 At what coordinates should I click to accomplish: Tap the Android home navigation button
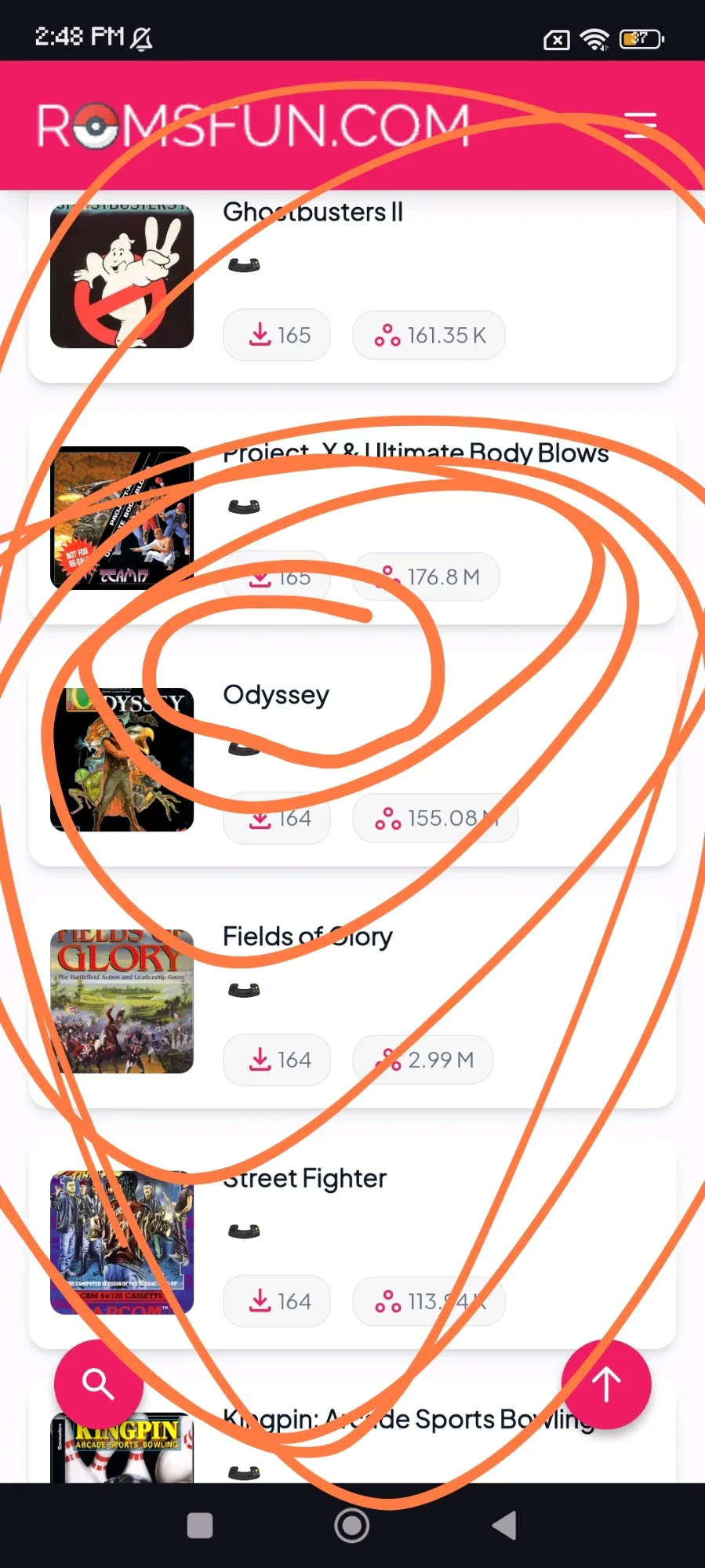[352, 1526]
